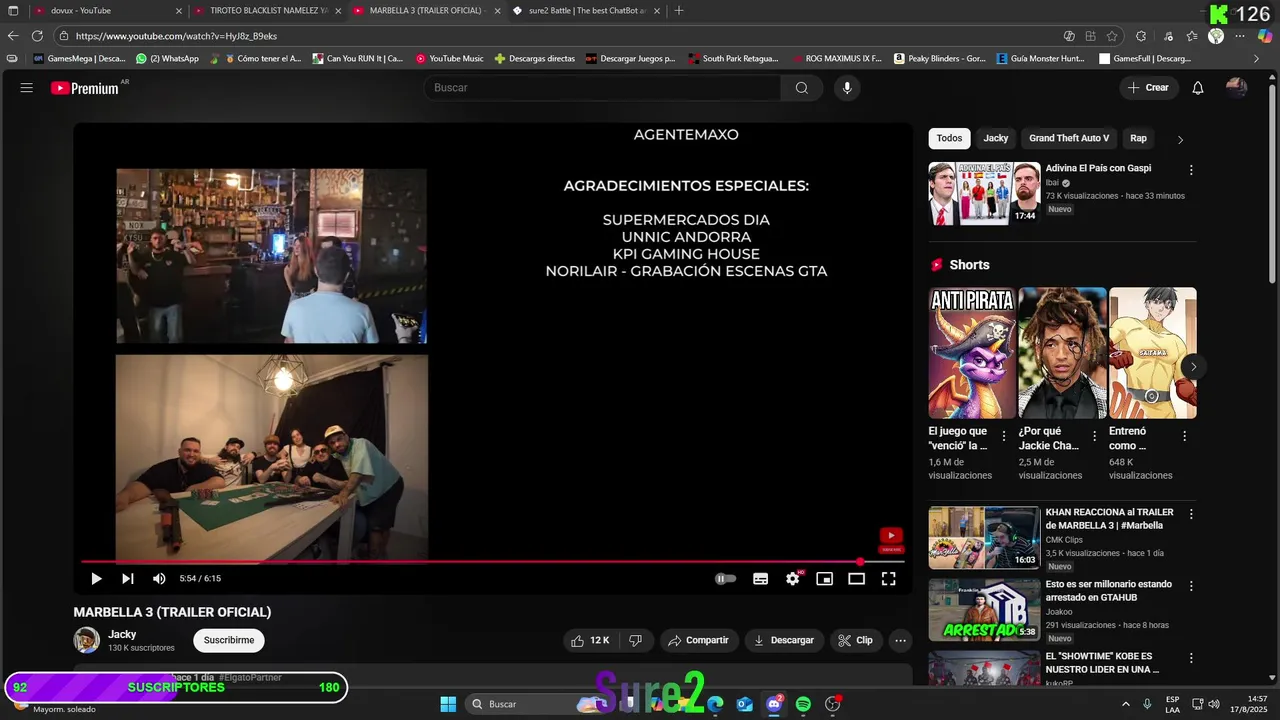The width and height of the screenshot is (1280, 720).
Task: Open Adivina El País con Gaspi thumbnail
Action: pyautogui.click(x=984, y=193)
